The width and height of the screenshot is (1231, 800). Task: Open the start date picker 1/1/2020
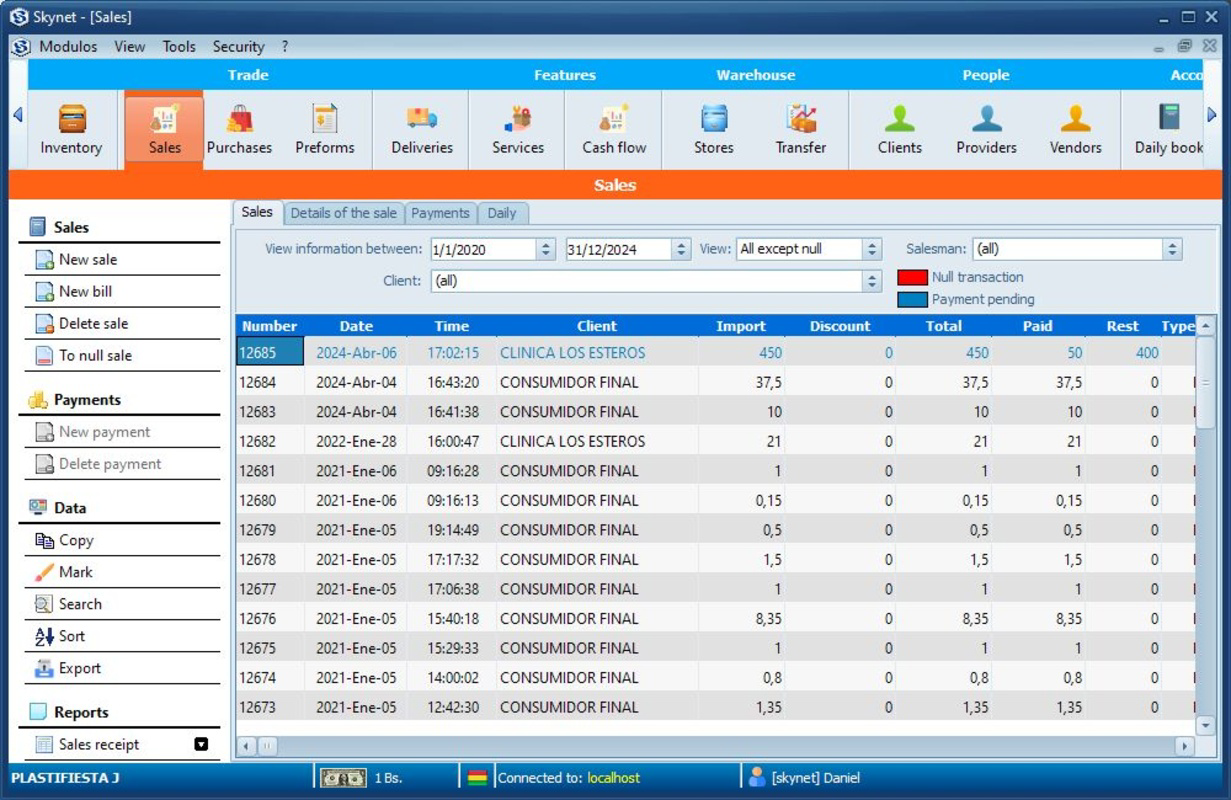click(x=546, y=249)
